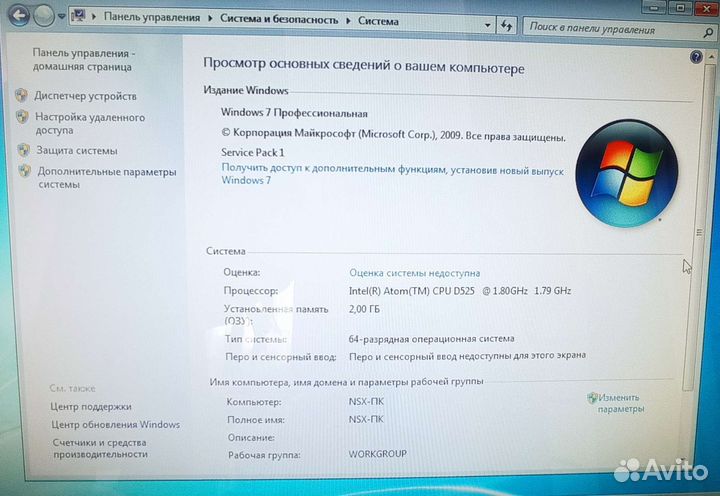Click 'Service Pack 1' text
This screenshot has height=496, width=720.
tap(253, 152)
